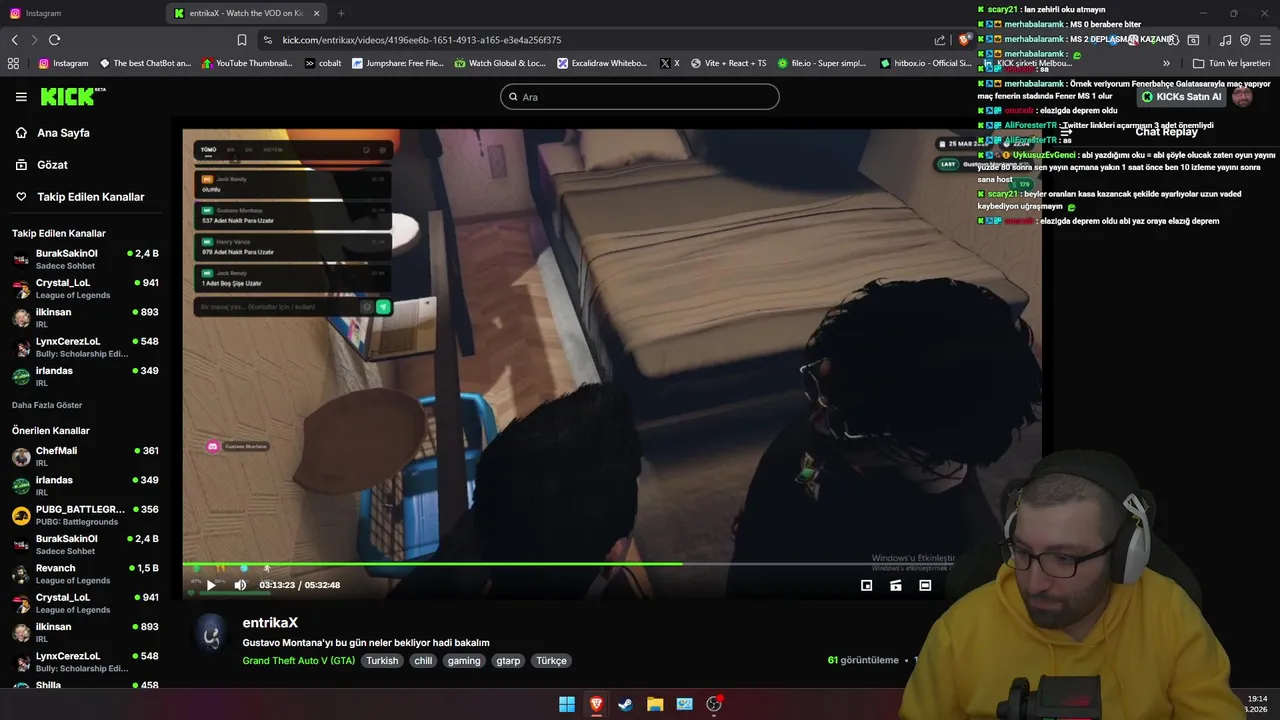Enable picture-in-picture mode on video player
1280x720 pixels.
[867, 585]
